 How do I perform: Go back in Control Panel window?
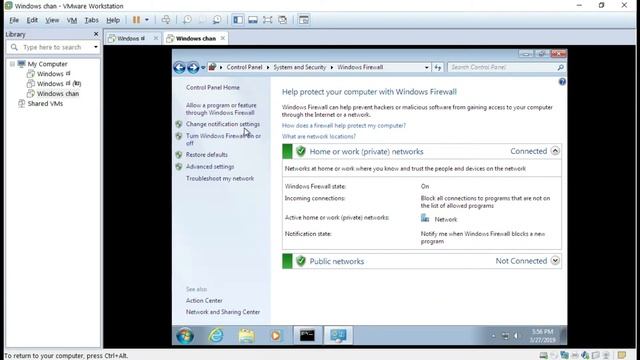point(180,67)
